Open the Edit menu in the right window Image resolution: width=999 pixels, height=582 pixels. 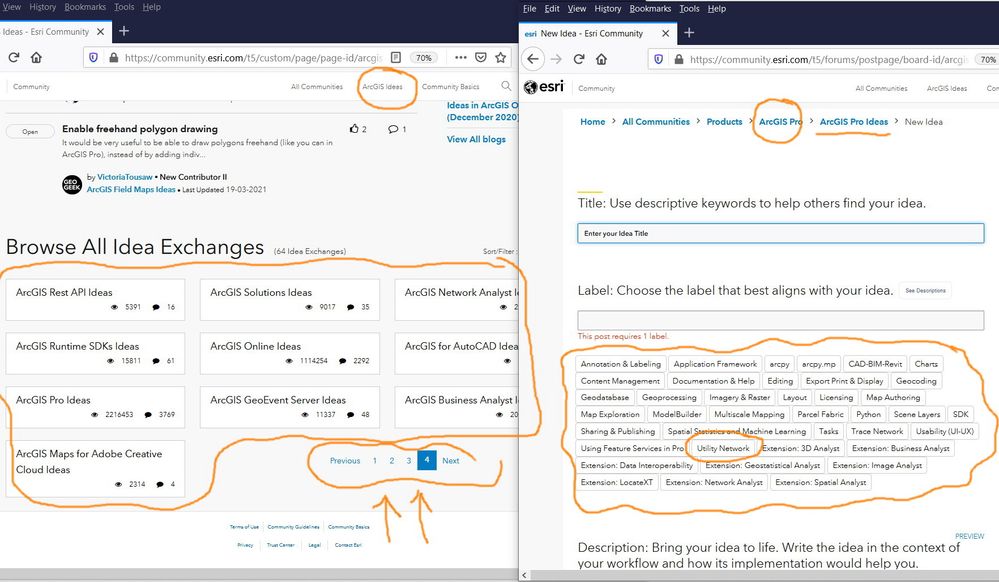tap(552, 8)
